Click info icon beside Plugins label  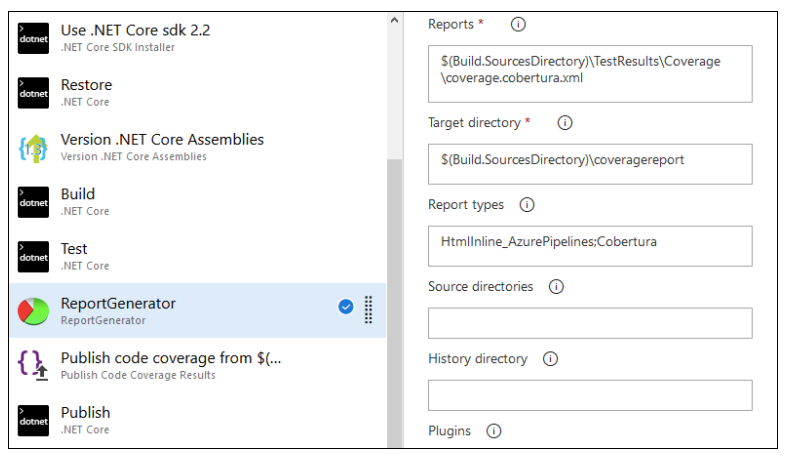(x=493, y=431)
